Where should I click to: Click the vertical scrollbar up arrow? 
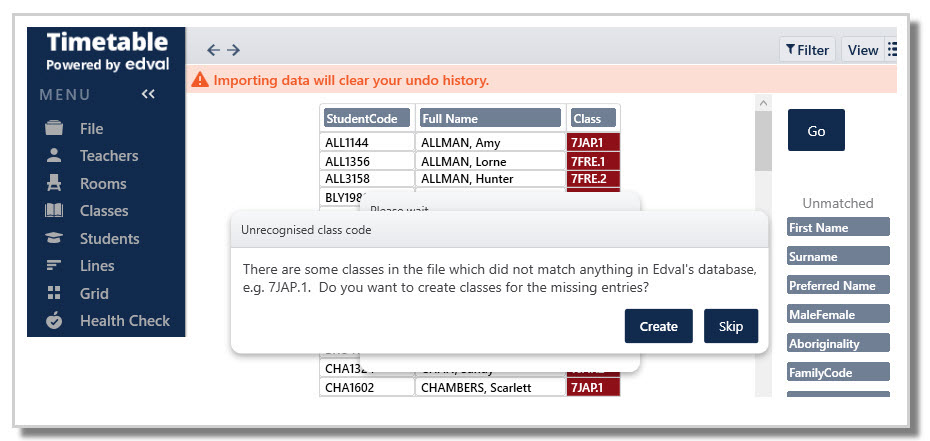[x=763, y=103]
